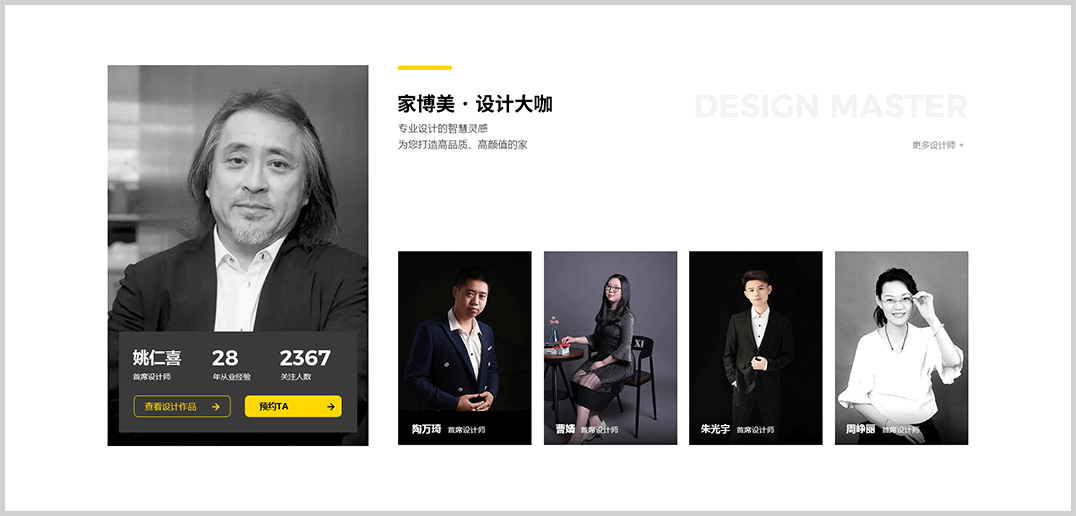The height and width of the screenshot is (516, 1076).
Task: Open designer 陶万琦's photo card
Action: pos(465,348)
